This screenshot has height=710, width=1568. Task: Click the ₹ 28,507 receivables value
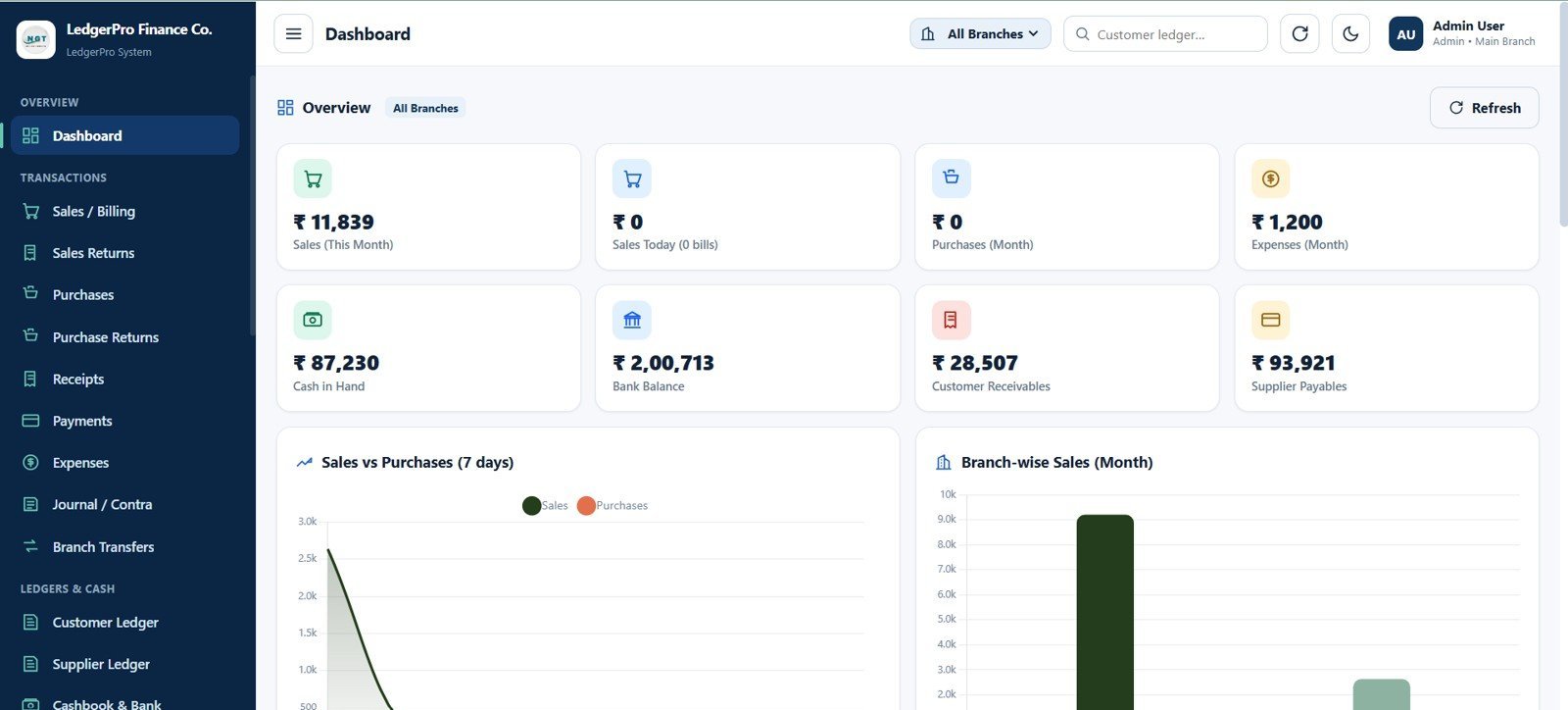tap(975, 364)
